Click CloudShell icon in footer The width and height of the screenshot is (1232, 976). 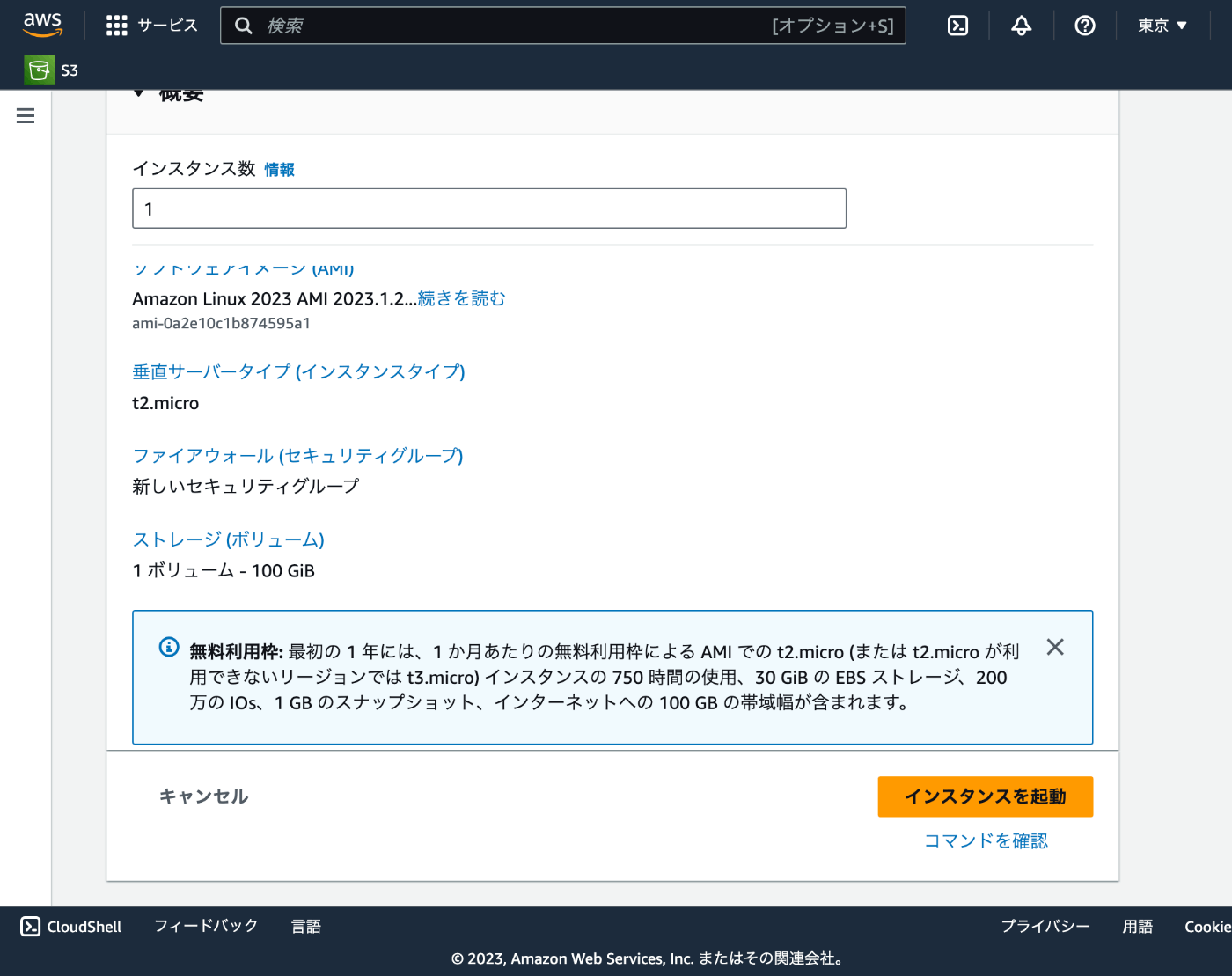point(31,926)
